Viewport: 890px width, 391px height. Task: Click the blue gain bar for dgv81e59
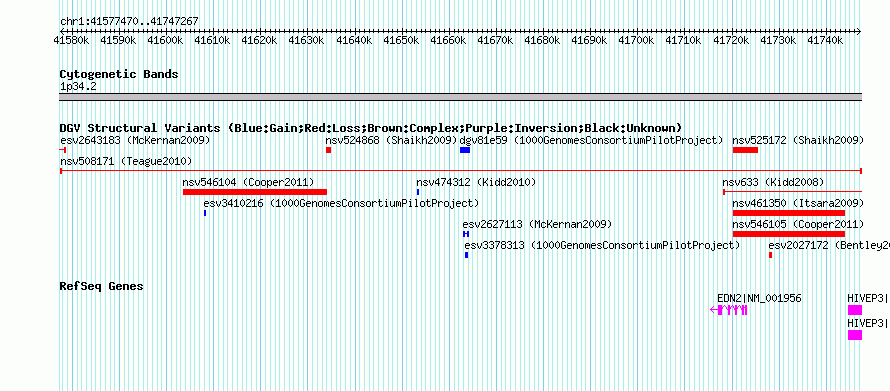tap(465, 150)
